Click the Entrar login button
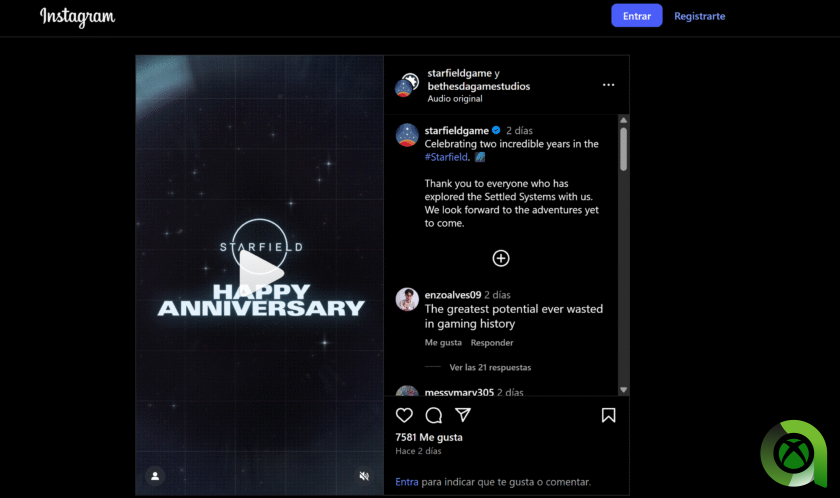Image resolution: width=840 pixels, height=498 pixels. 636,16
